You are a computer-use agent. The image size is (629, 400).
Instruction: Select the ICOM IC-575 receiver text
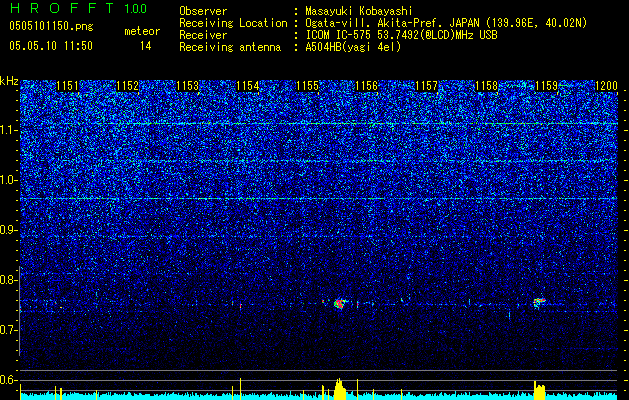(x=401, y=35)
